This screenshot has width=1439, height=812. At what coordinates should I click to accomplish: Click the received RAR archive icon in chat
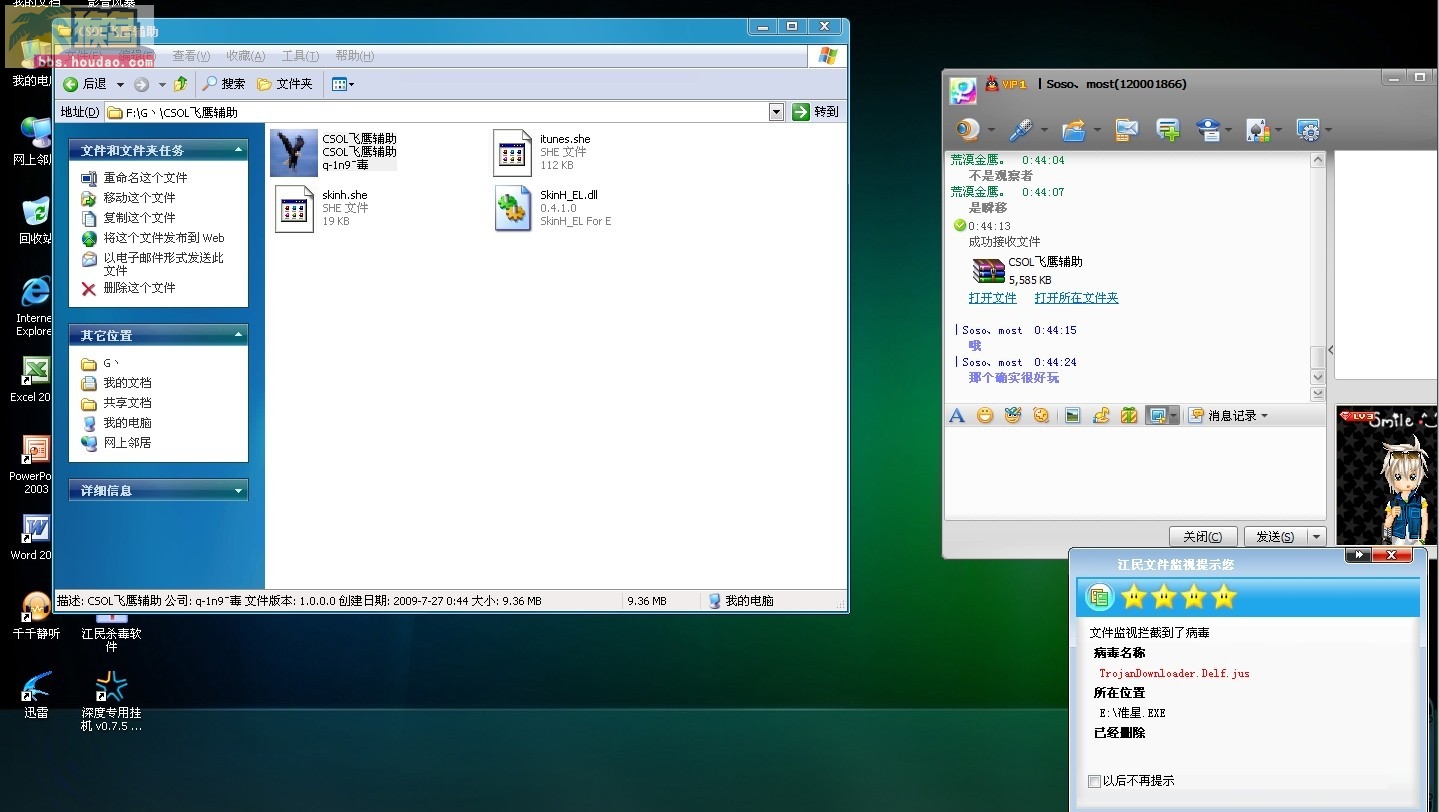coord(988,271)
